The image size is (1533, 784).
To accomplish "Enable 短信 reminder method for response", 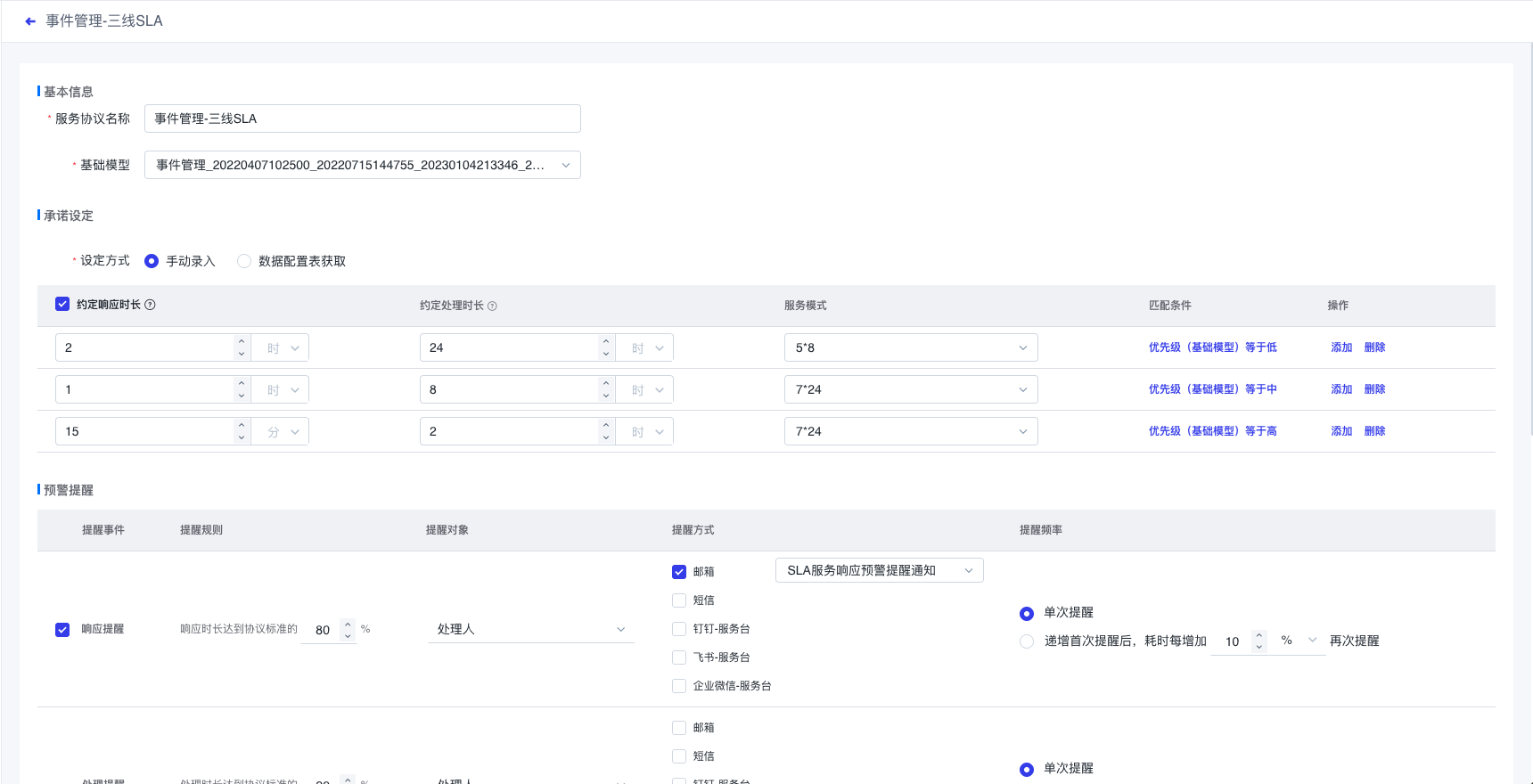I will pyautogui.click(x=679, y=600).
